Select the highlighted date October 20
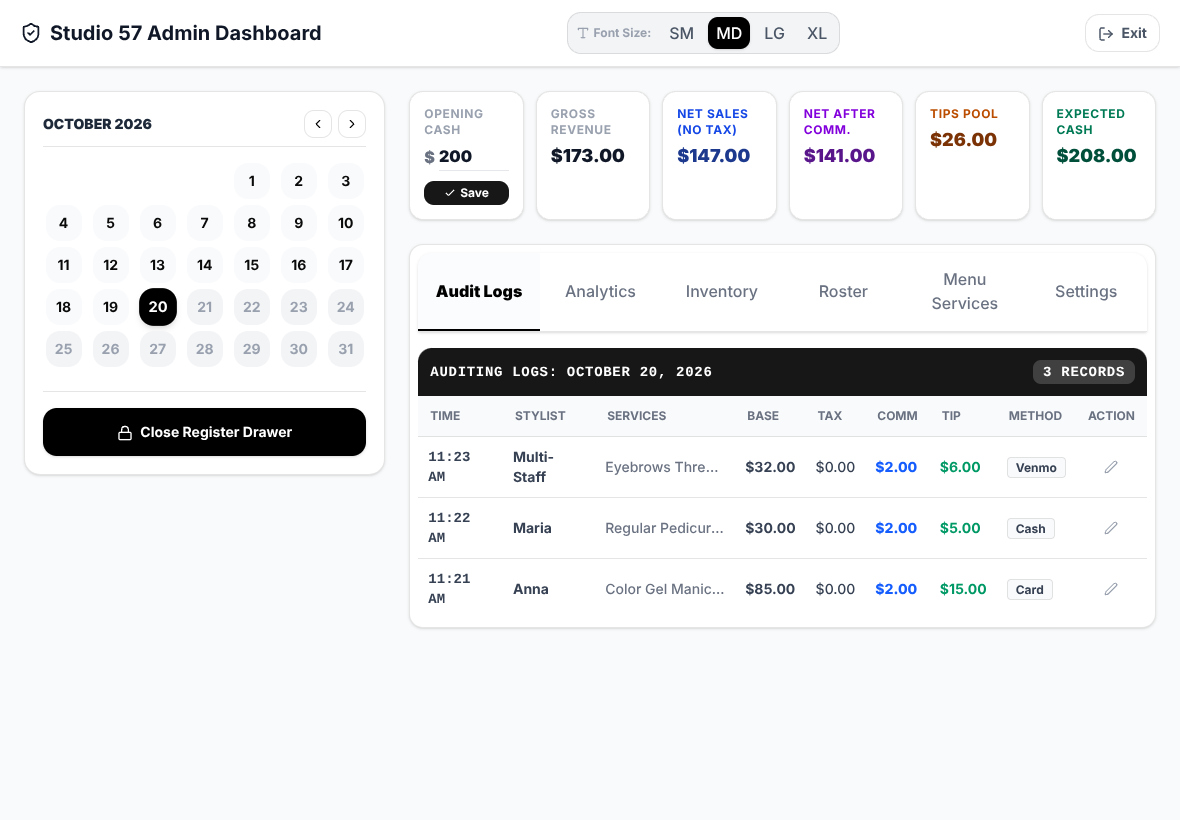Screen dimensions: 1180x820 (158, 307)
